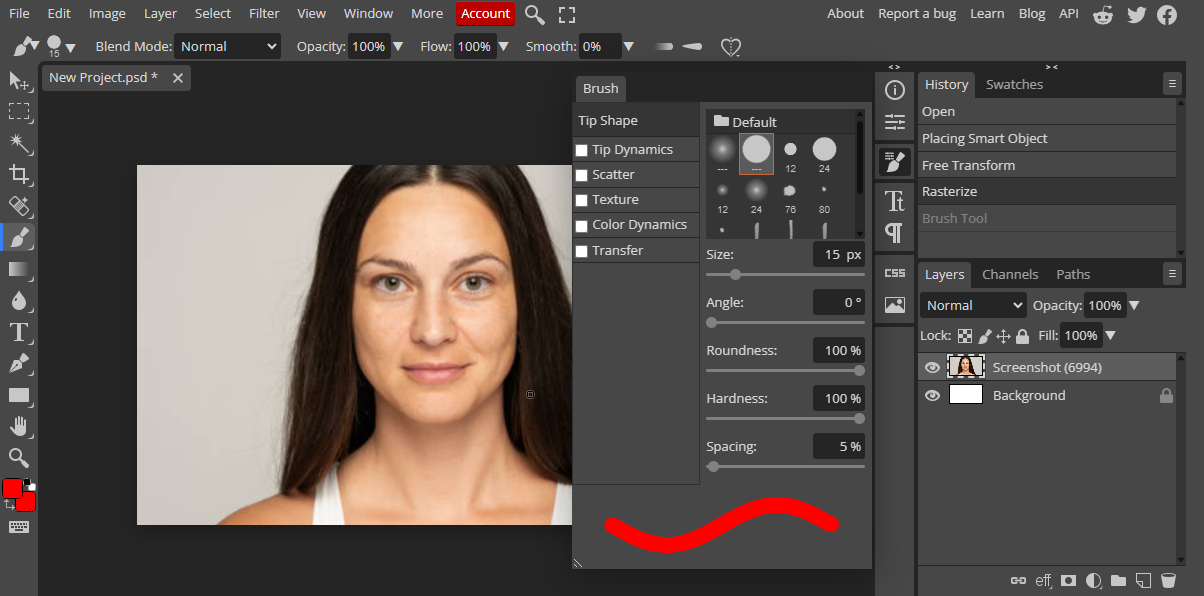The height and width of the screenshot is (596, 1204).
Task: Click the brush Size input field
Action: (837, 255)
